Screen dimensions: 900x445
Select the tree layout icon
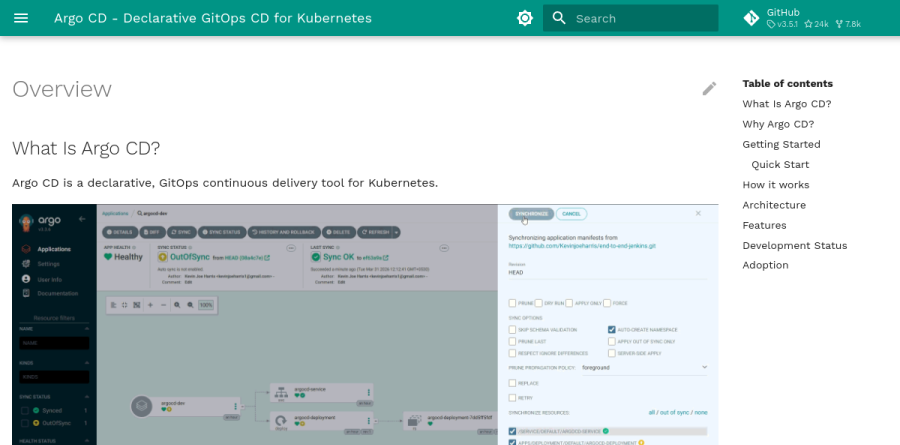click(x=113, y=305)
